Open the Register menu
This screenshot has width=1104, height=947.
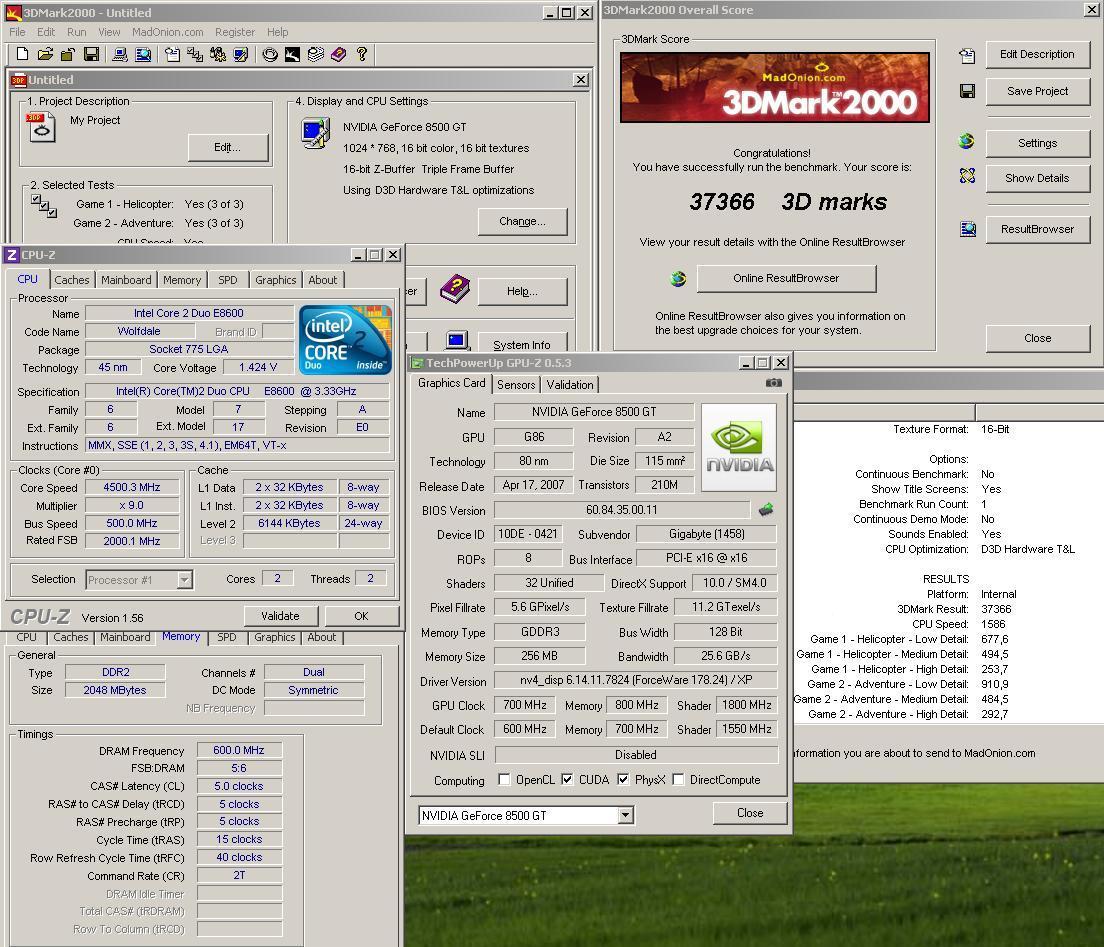tap(235, 32)
